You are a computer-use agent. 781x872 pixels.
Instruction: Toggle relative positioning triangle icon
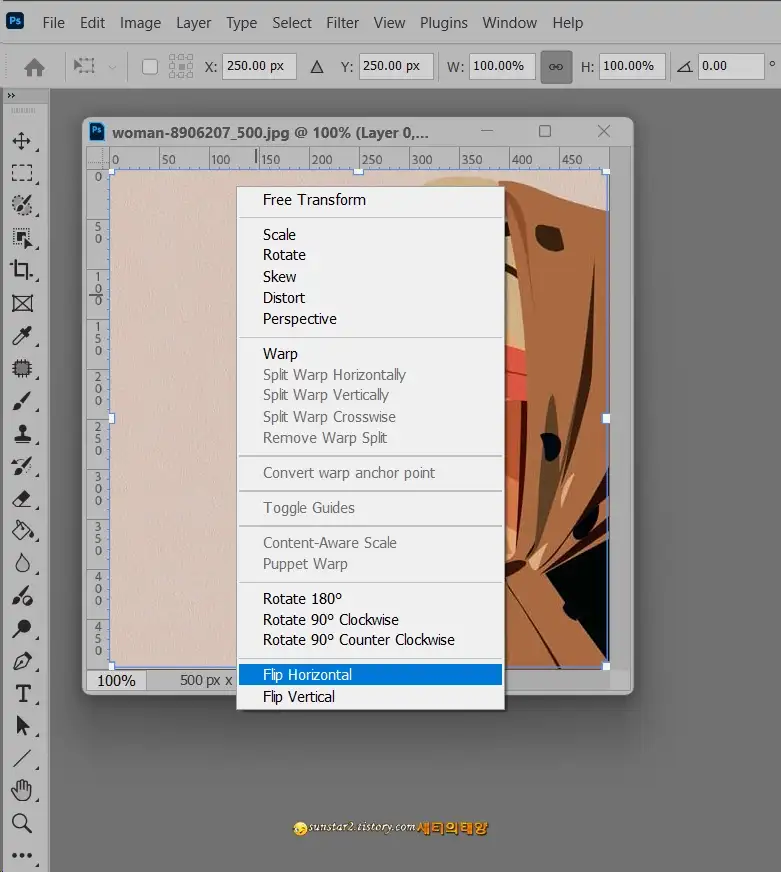(x=317, y=67)
